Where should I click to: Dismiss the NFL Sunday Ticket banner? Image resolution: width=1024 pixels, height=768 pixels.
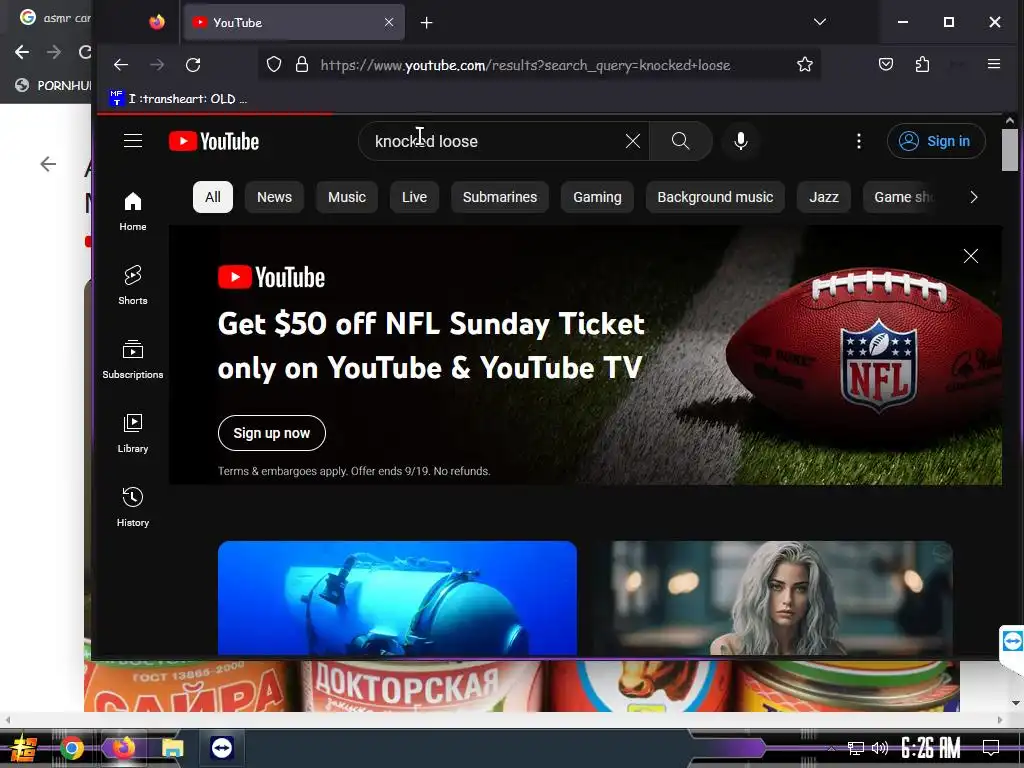coord(970,256)
